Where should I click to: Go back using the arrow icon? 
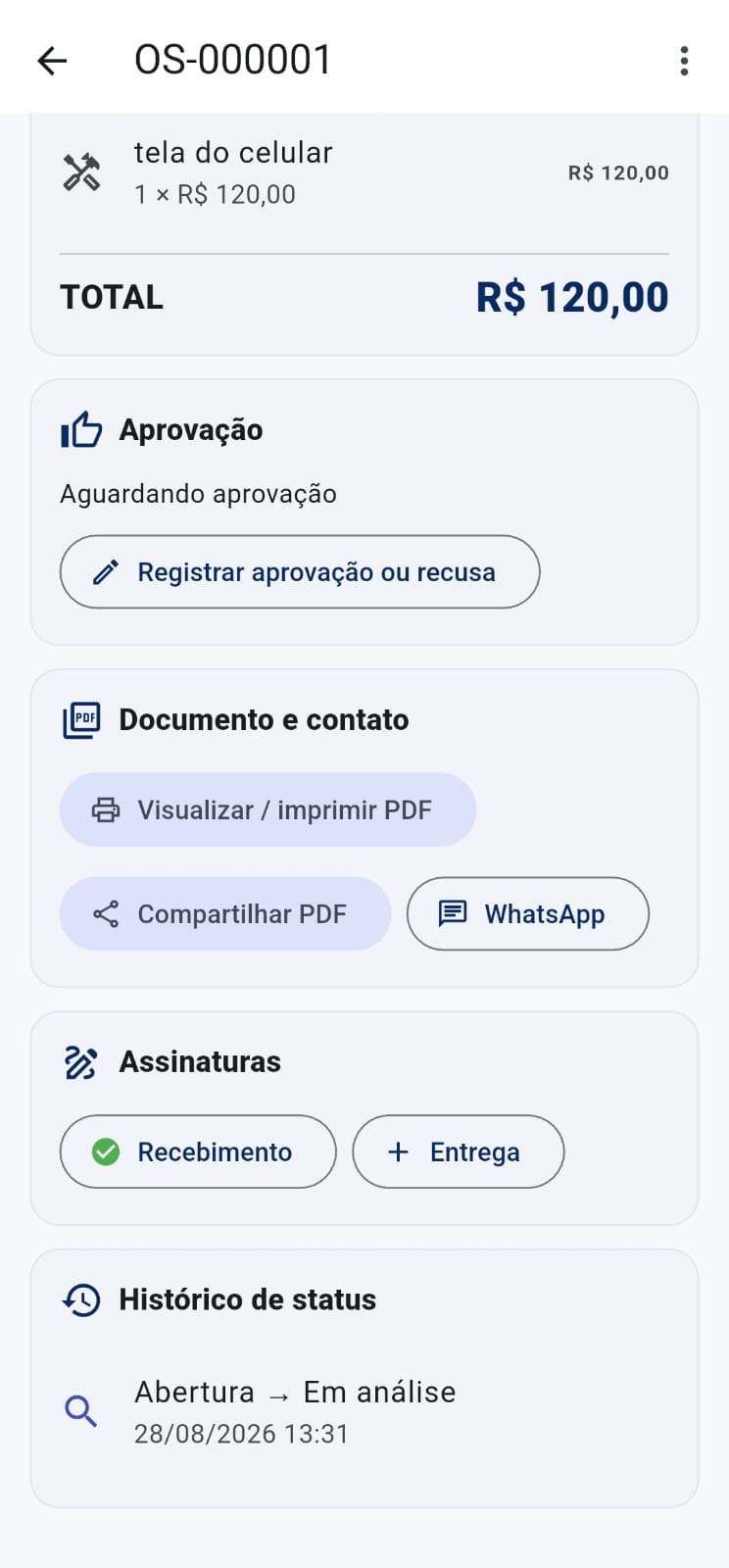52,61
